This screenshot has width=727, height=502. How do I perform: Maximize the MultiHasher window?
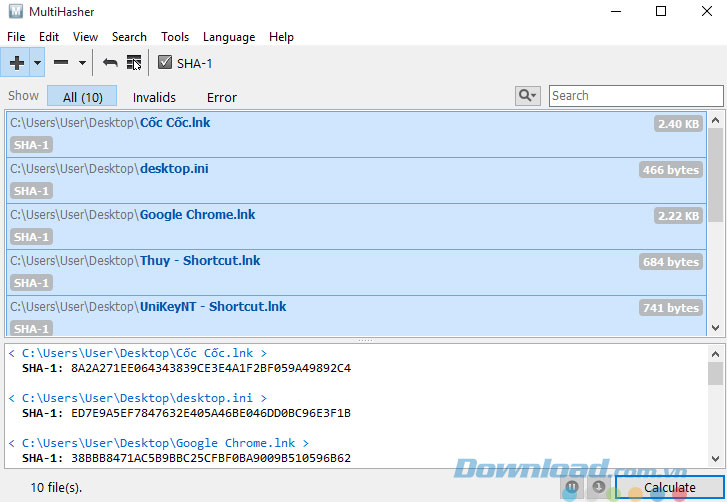click(x=661, y=11)
